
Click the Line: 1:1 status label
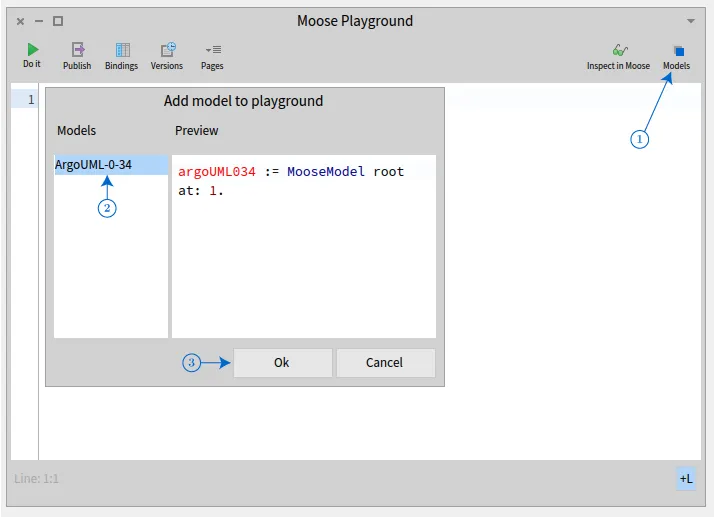tap(36, 478)
